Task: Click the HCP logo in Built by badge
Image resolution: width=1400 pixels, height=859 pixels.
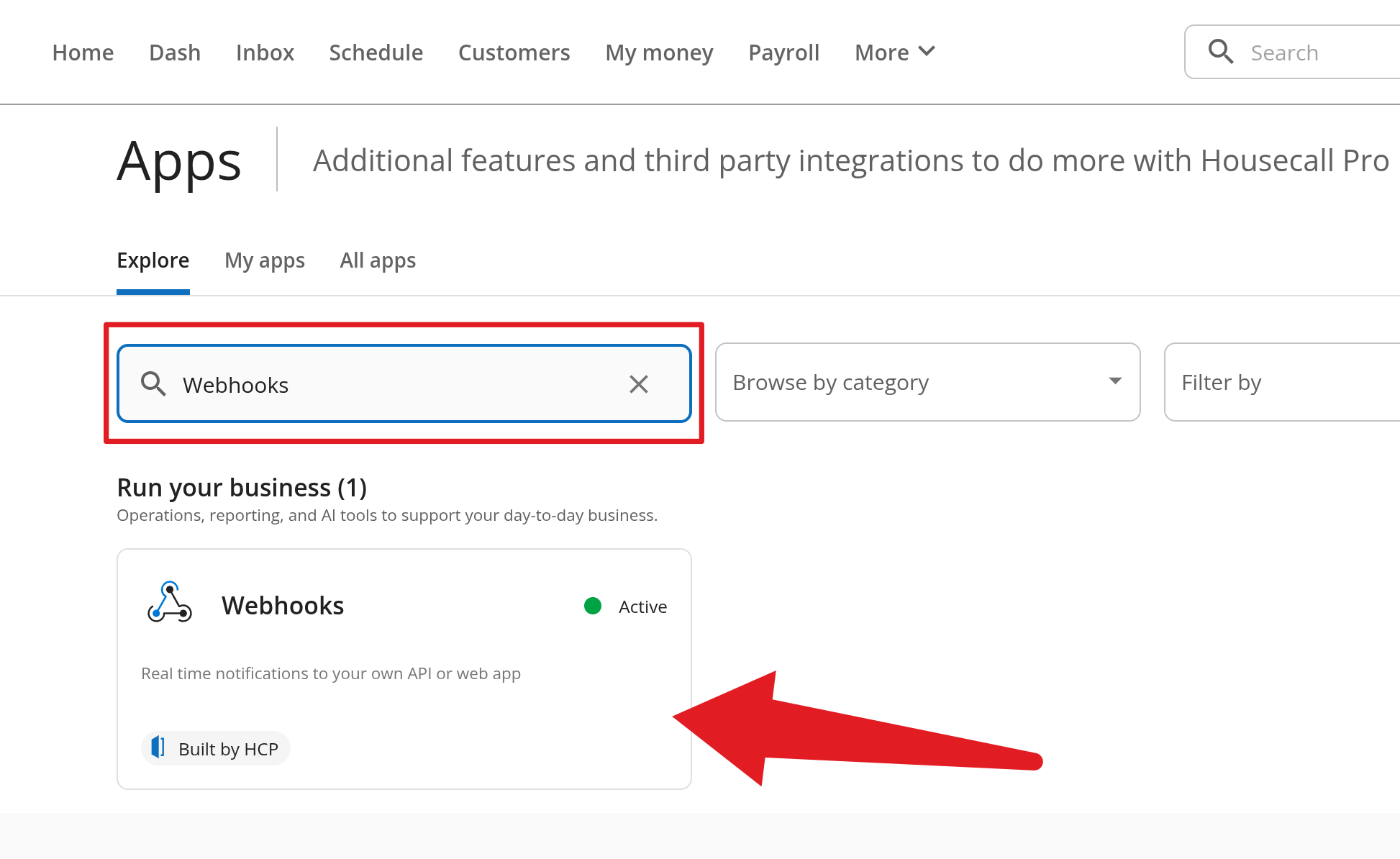Action: [158, 748]
